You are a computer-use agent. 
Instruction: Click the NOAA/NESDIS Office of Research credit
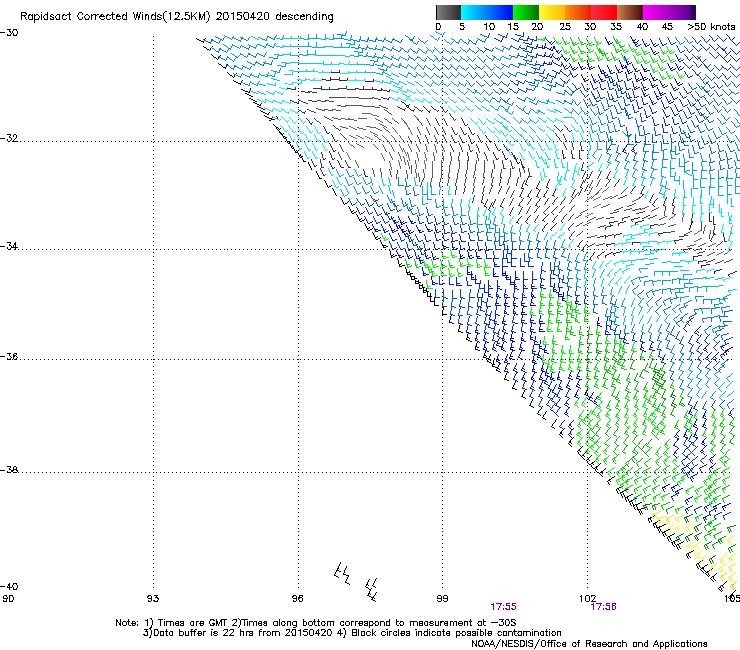[589, 644]
